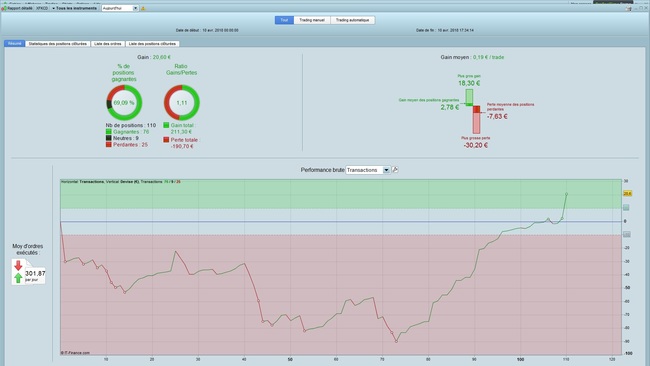The width and height of the screenshot is (650, 366).
Task: Click the upper zone handle on the vertical axis
Action: click(x=626, y=207)
